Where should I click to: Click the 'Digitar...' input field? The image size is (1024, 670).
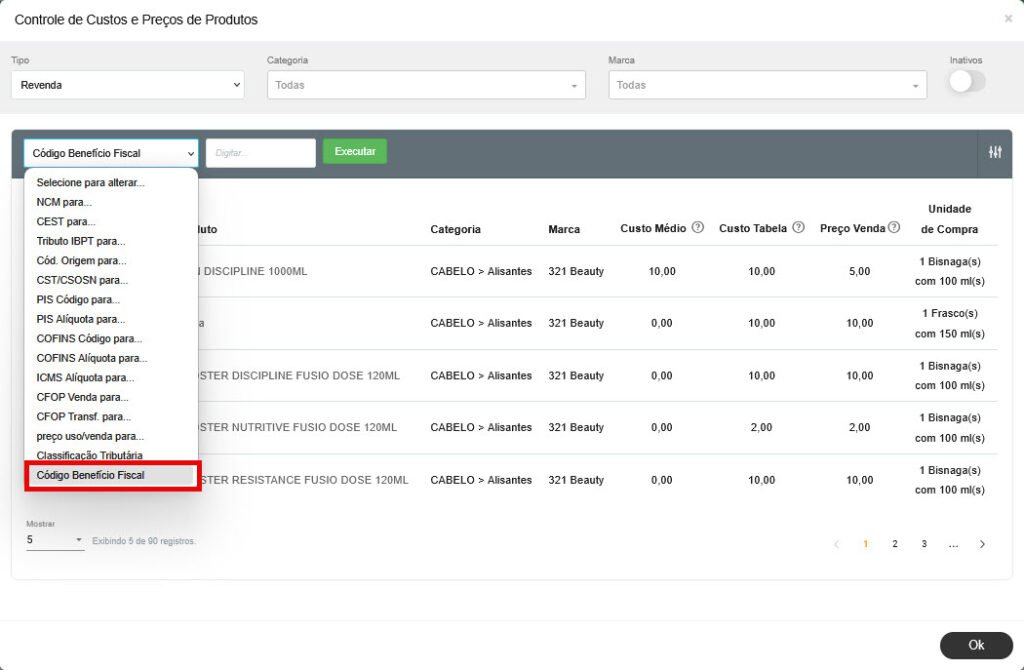pos(260,152)
